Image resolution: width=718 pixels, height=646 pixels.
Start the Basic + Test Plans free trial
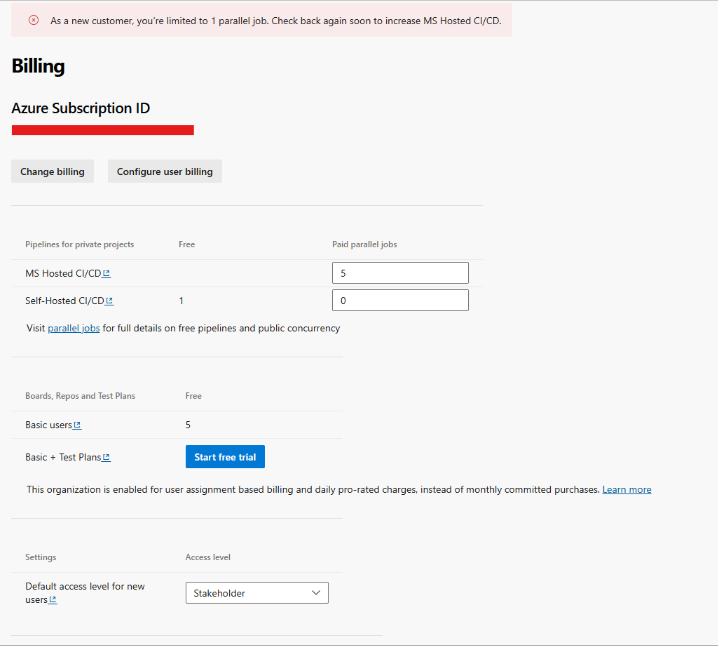pos(225,456)
